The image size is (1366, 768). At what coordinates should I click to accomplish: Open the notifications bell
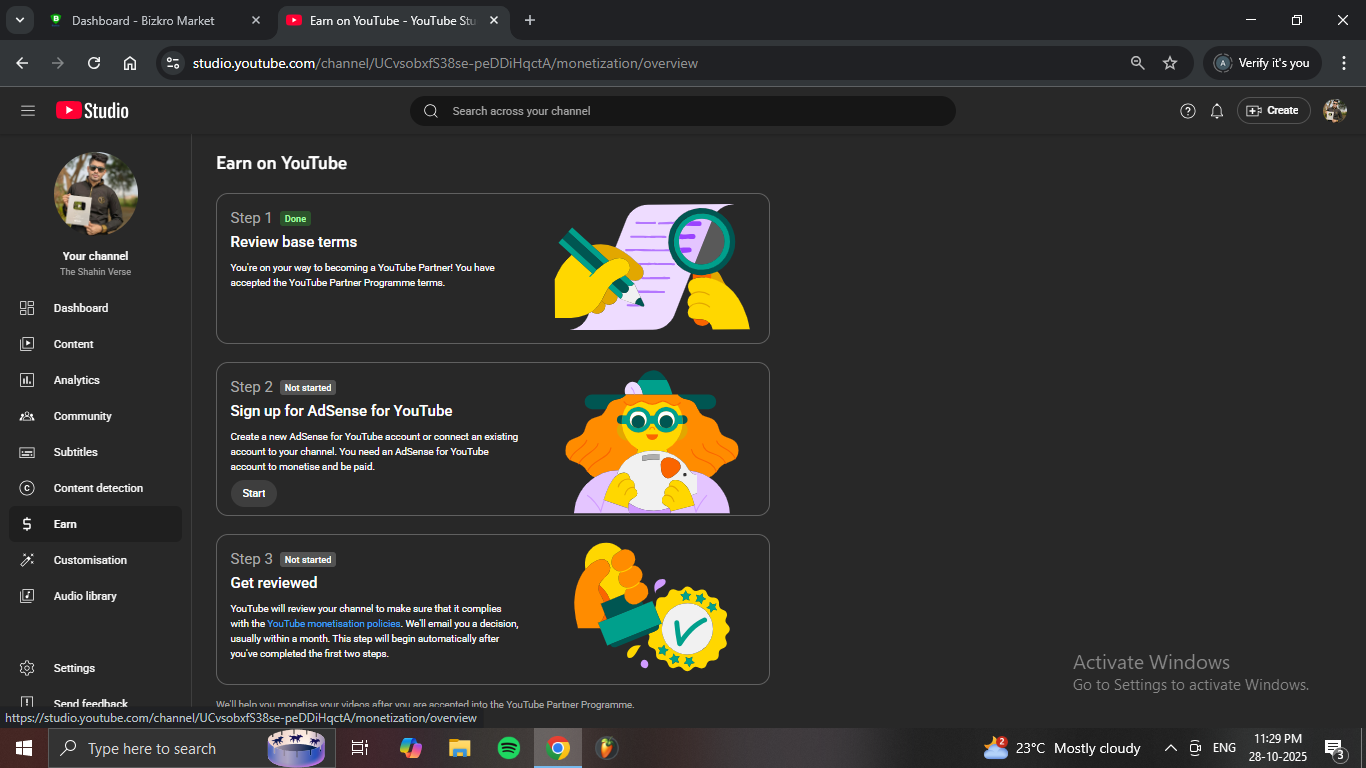coord(1216,111)
